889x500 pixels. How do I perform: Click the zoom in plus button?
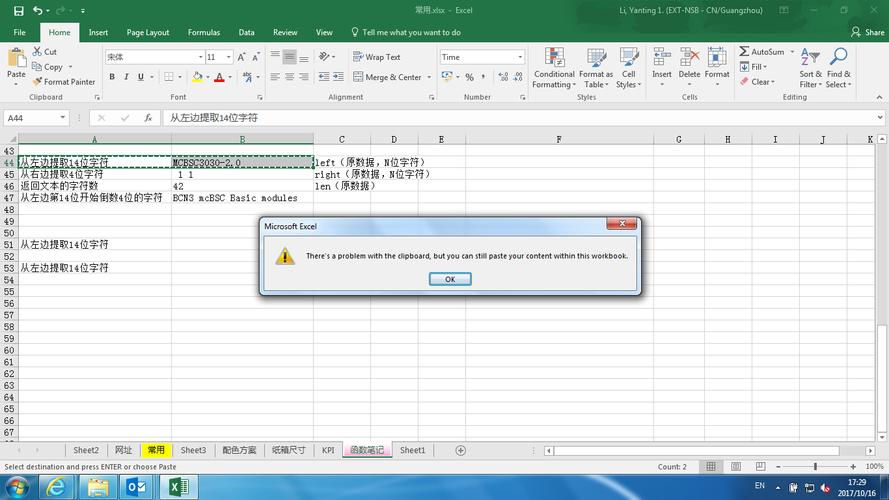click(853, 467)
